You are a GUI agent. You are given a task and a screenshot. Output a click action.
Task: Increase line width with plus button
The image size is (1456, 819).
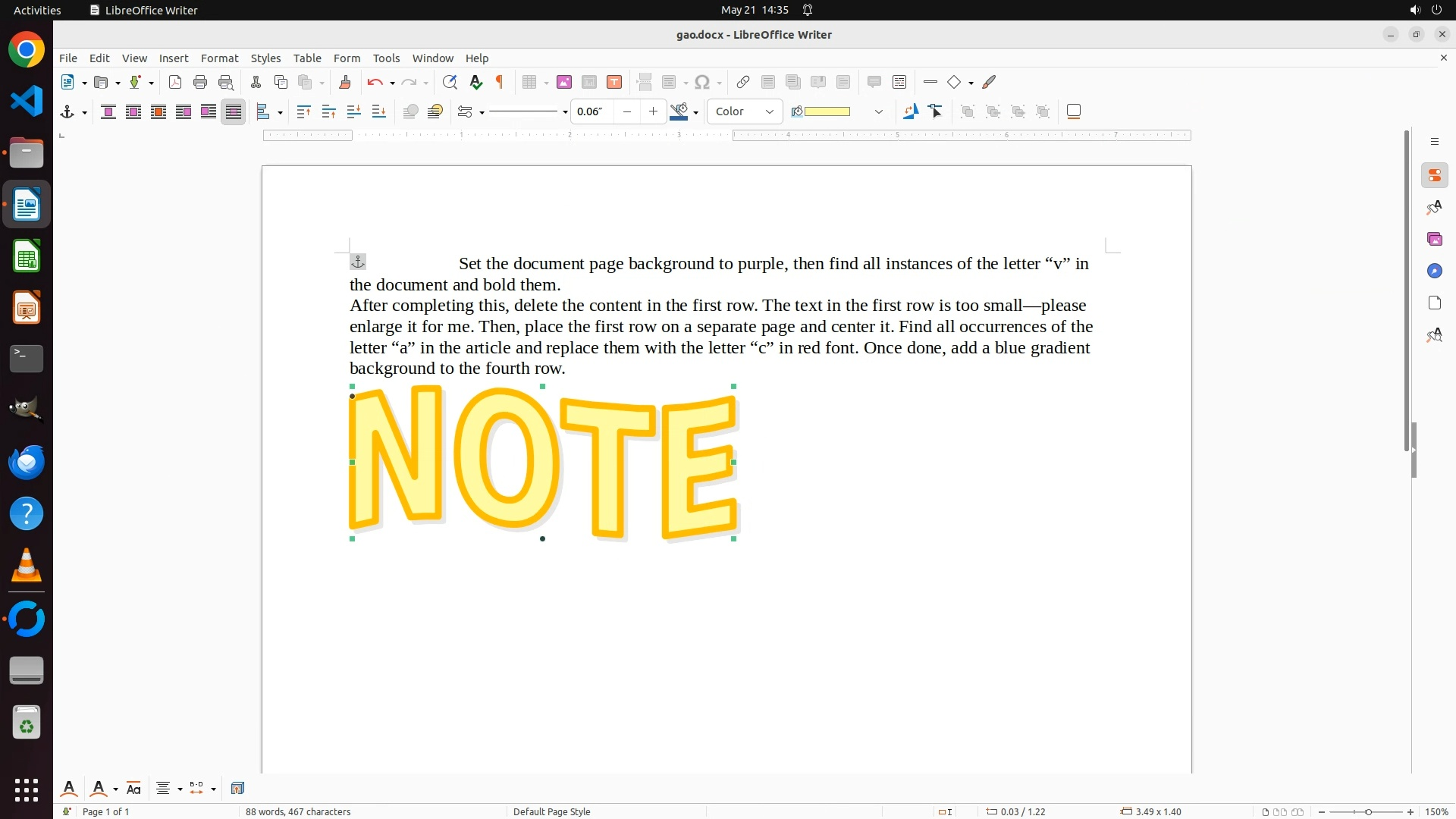click(653, 111)
